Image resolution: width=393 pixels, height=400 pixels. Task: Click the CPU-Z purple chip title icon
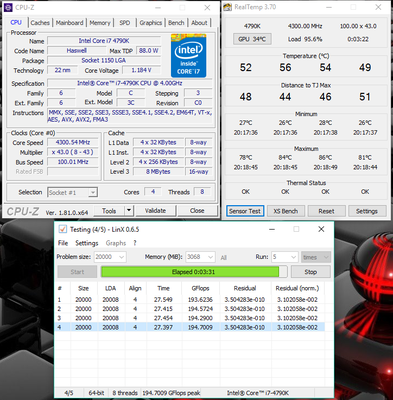click(8, 8)
